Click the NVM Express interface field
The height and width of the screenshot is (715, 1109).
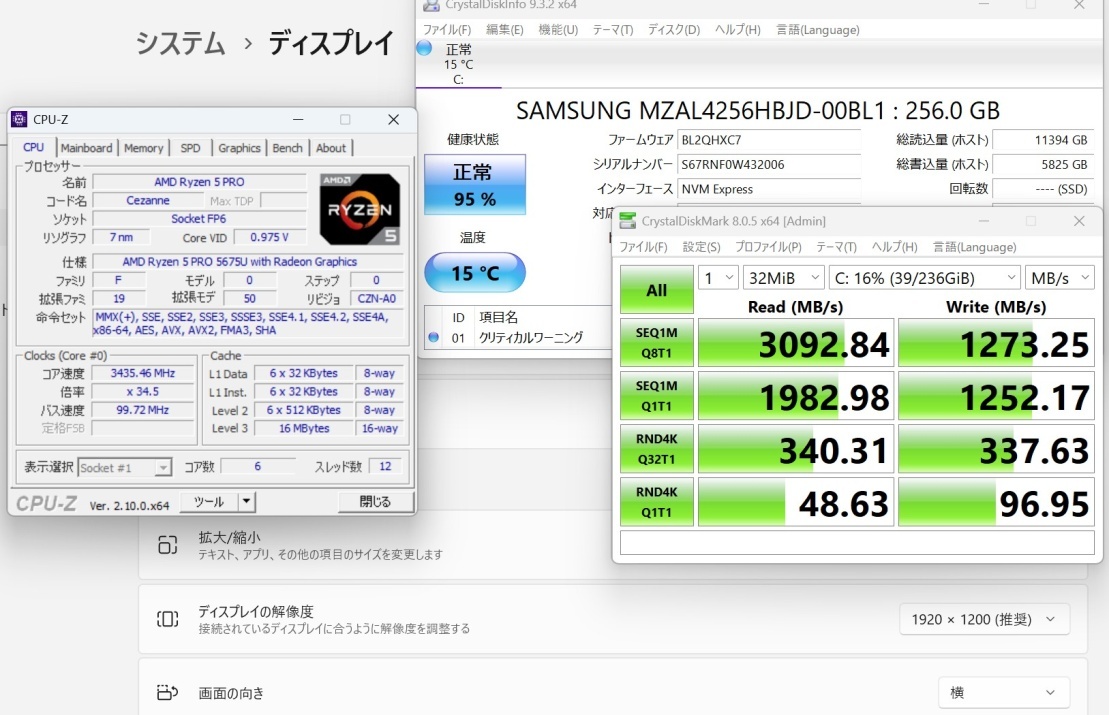(769, 189)
